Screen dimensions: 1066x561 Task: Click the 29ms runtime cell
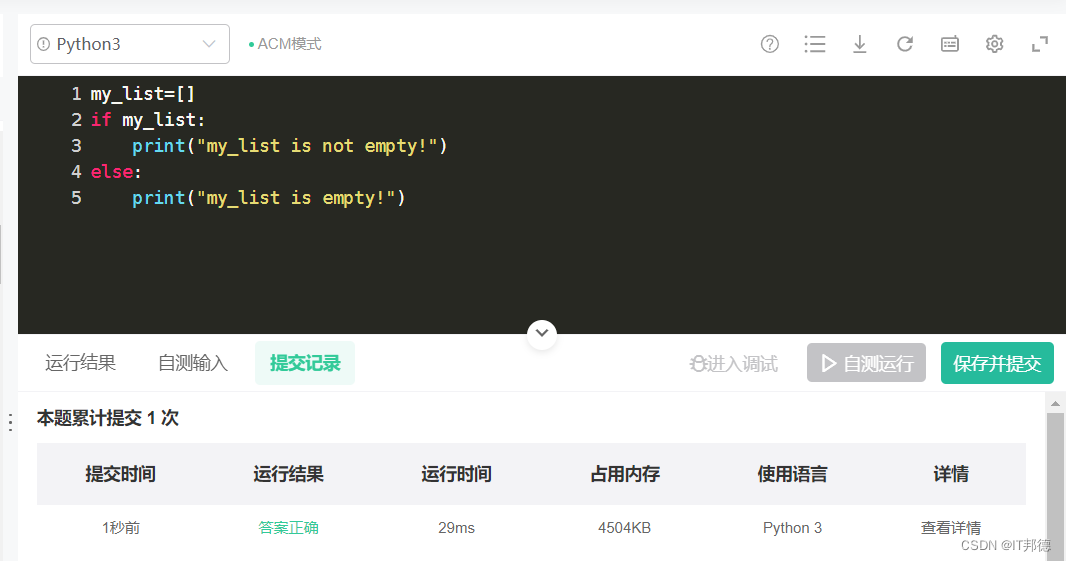(x=456, y=528)
